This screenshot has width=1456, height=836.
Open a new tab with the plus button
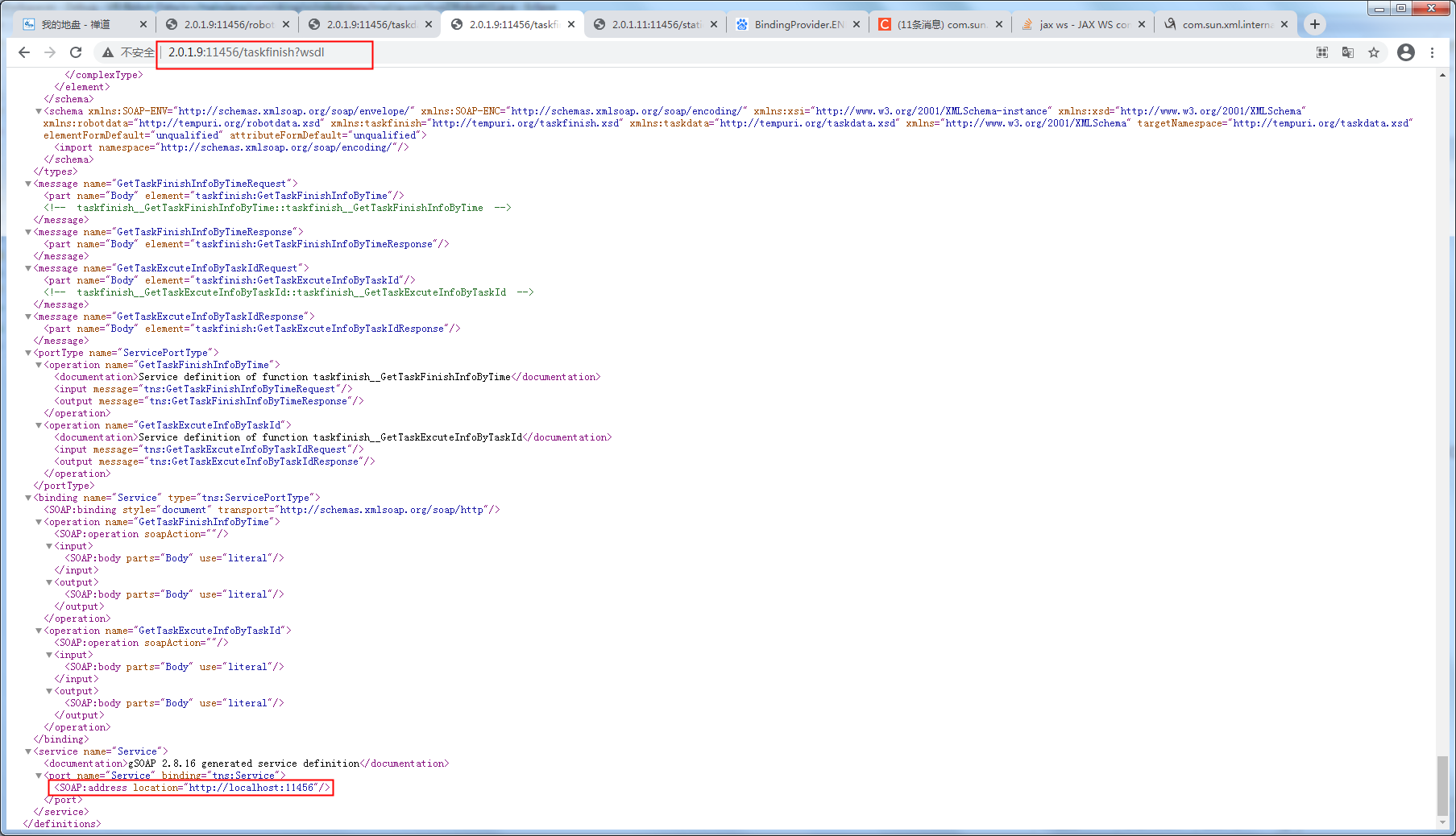pos(1314,24)
